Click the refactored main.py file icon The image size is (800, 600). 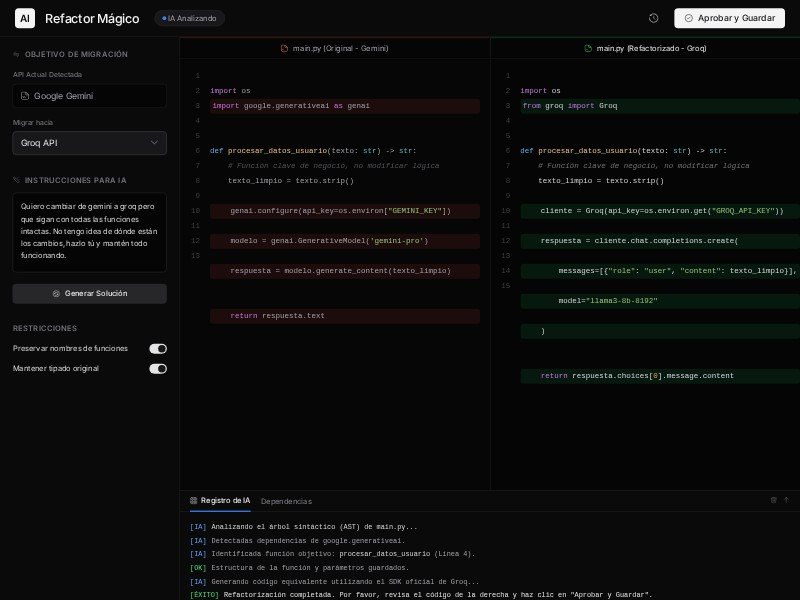point(588,48)
